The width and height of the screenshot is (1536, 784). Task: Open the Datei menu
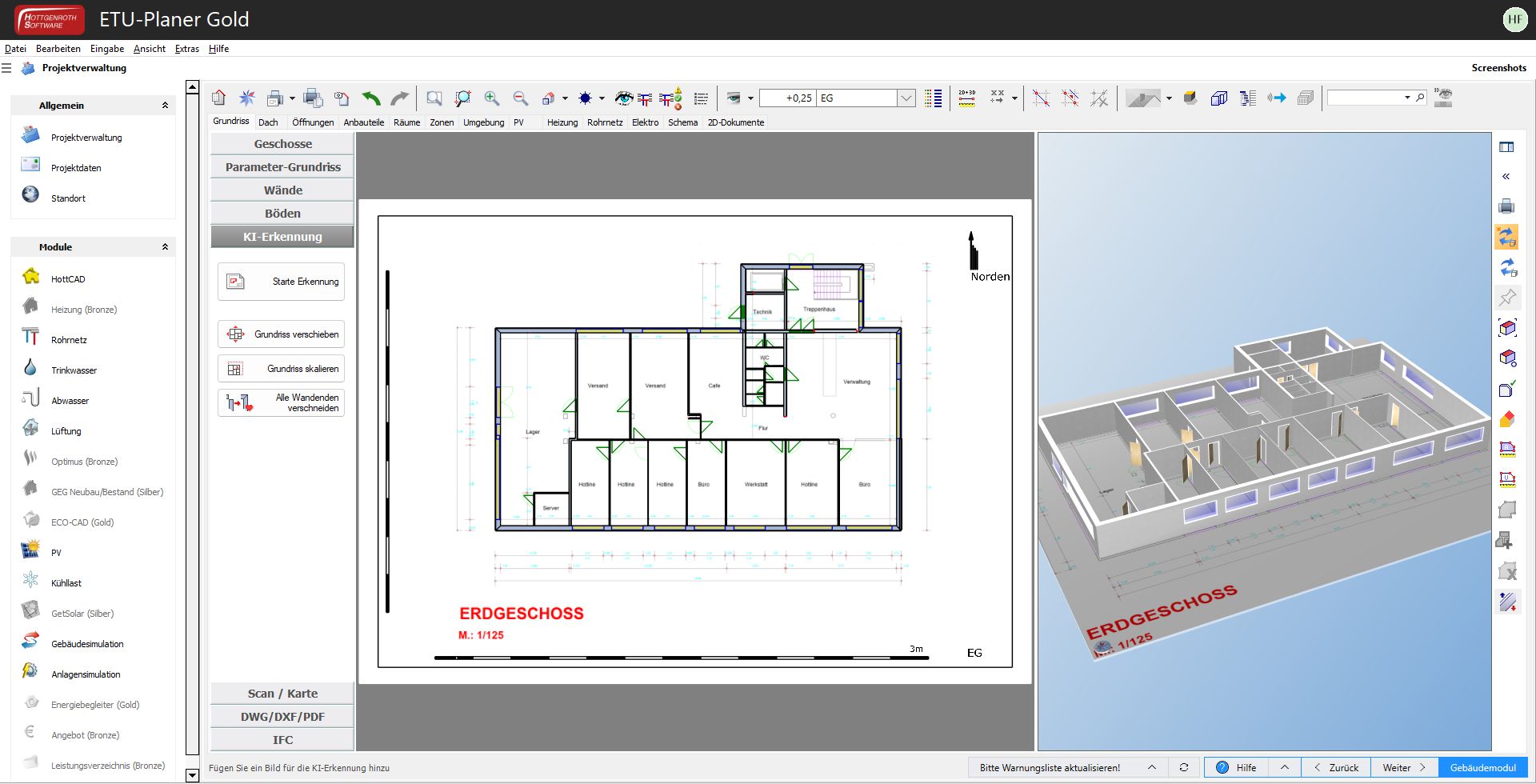15,49
